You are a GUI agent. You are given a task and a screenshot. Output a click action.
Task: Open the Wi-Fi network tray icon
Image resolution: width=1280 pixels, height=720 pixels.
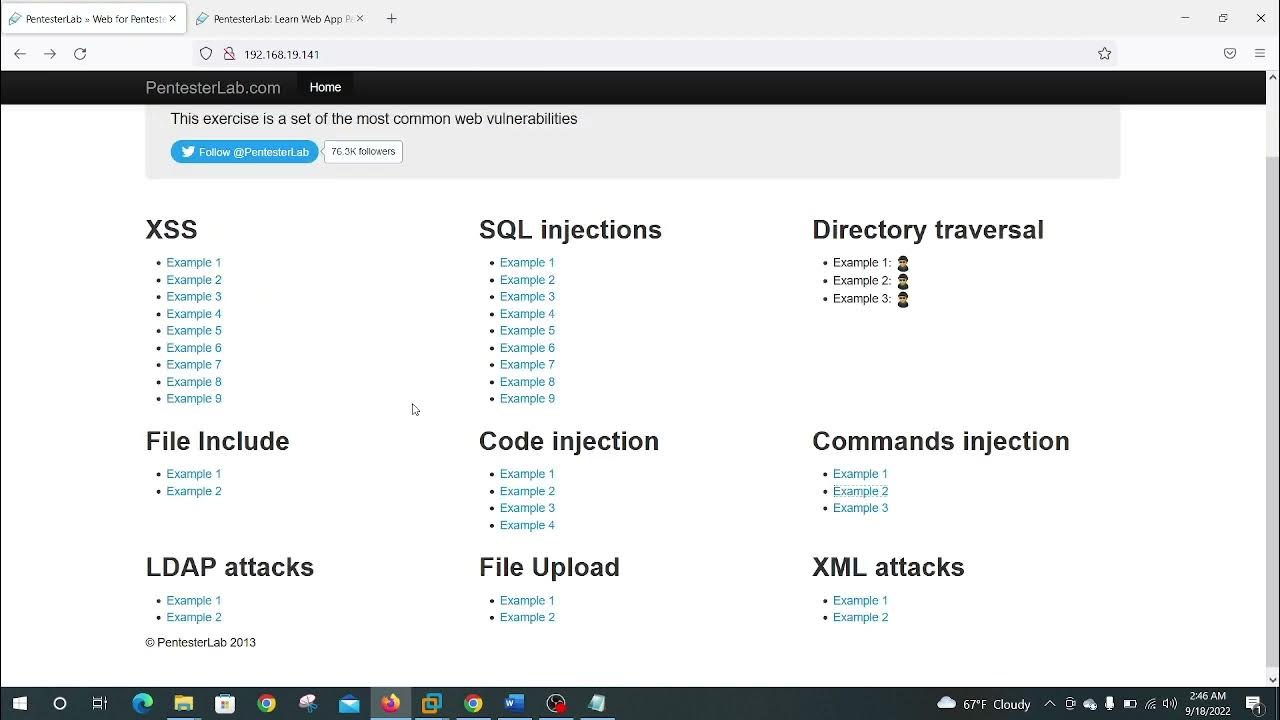[1150, 703]
